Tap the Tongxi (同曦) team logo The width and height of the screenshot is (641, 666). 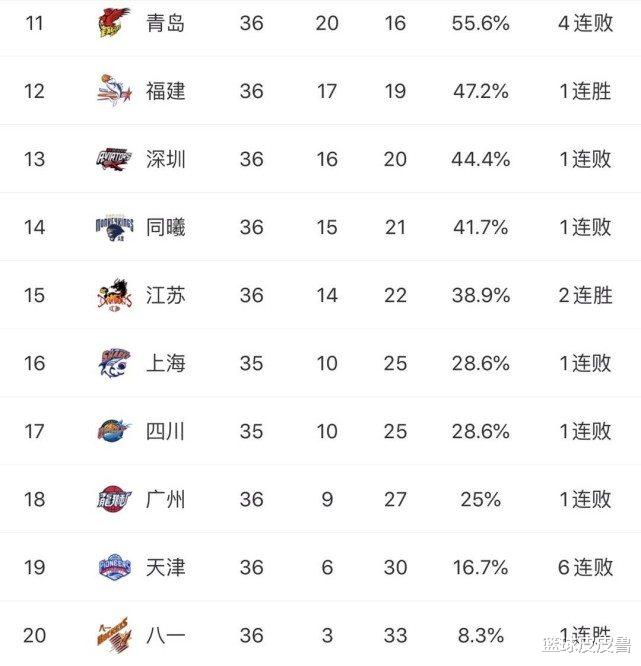[114, 227]
